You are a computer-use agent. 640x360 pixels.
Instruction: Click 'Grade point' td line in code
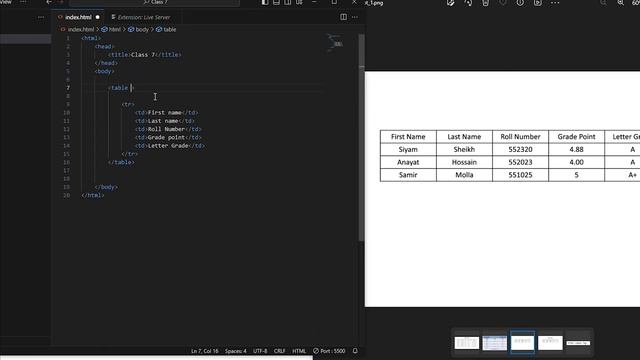[x=168, y=138]
